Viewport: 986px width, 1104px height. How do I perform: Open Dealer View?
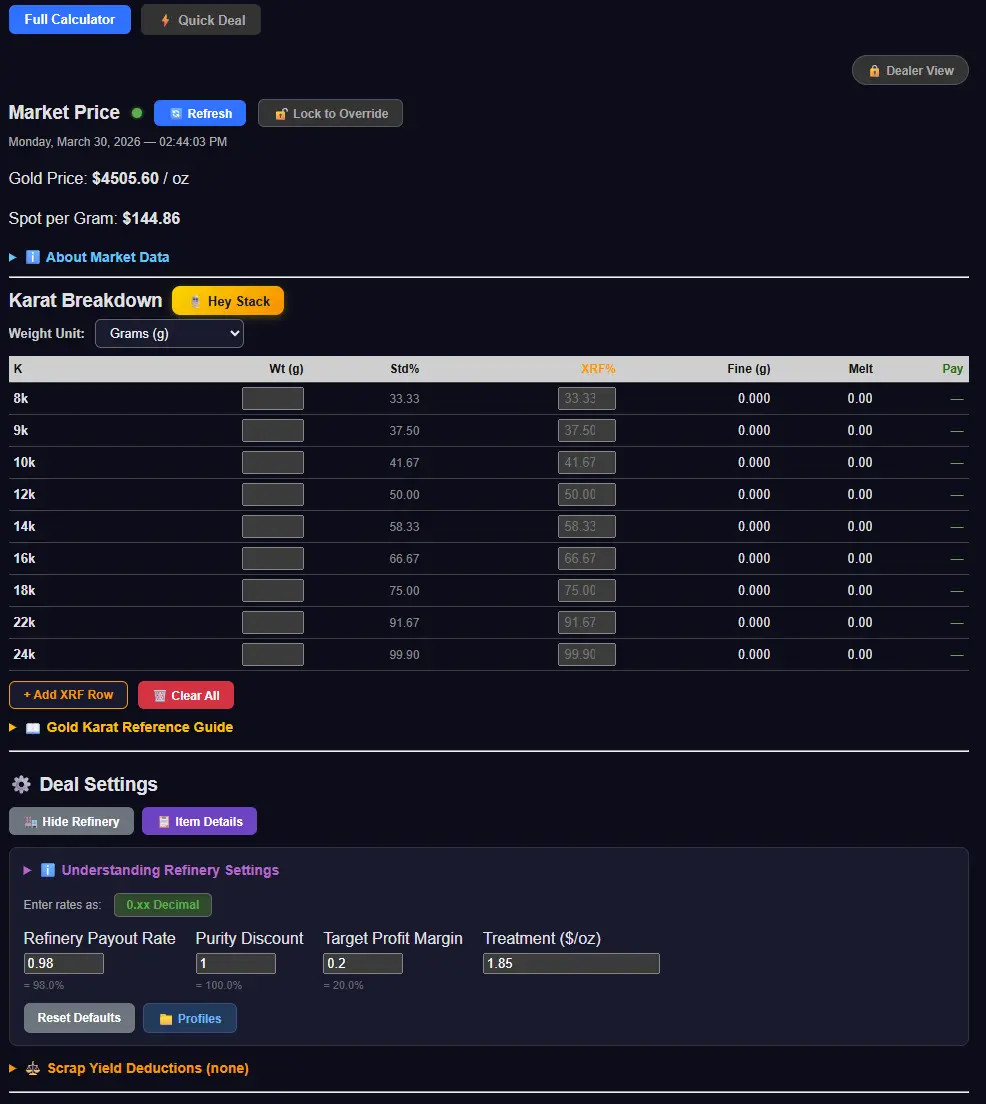click(x=910, y=70)
